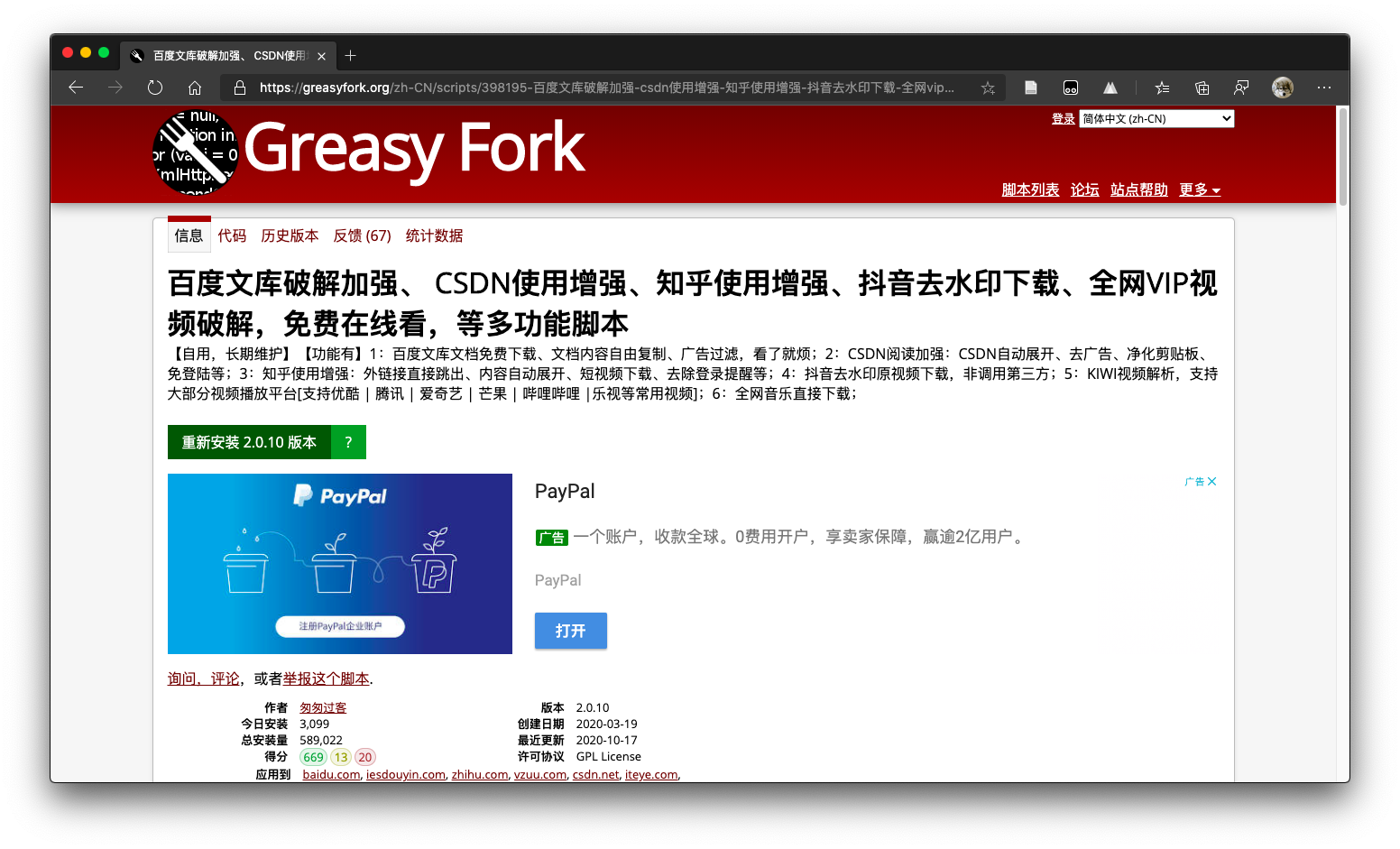The height and width of the screenshot is (849, 1400).
Task: Open a new browser tab
Action: pyautogui.click(x=351, y=56)
